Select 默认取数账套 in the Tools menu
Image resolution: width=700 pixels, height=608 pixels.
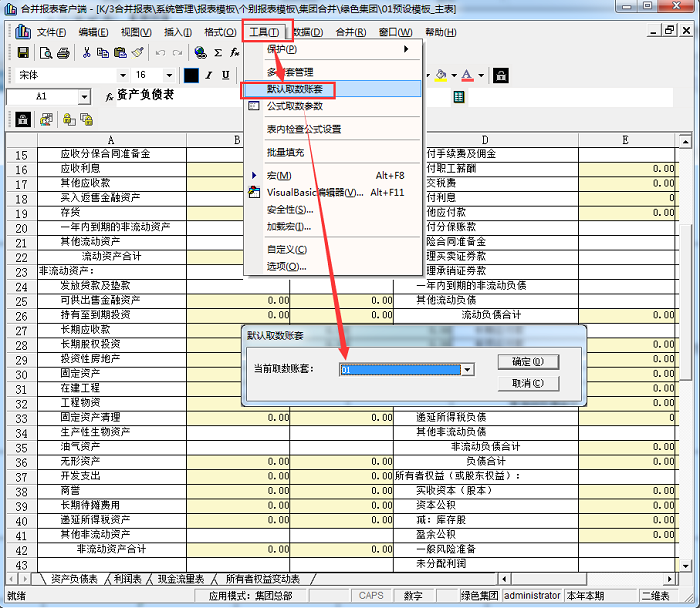point(294,89)
